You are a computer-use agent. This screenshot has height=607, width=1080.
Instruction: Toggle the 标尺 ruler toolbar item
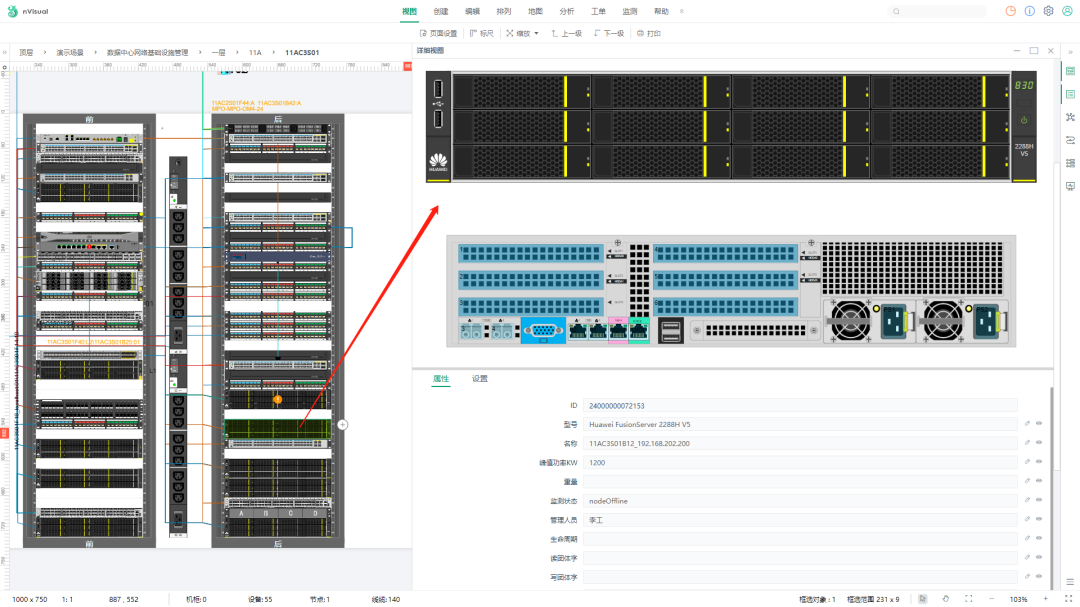pos(481,33)
